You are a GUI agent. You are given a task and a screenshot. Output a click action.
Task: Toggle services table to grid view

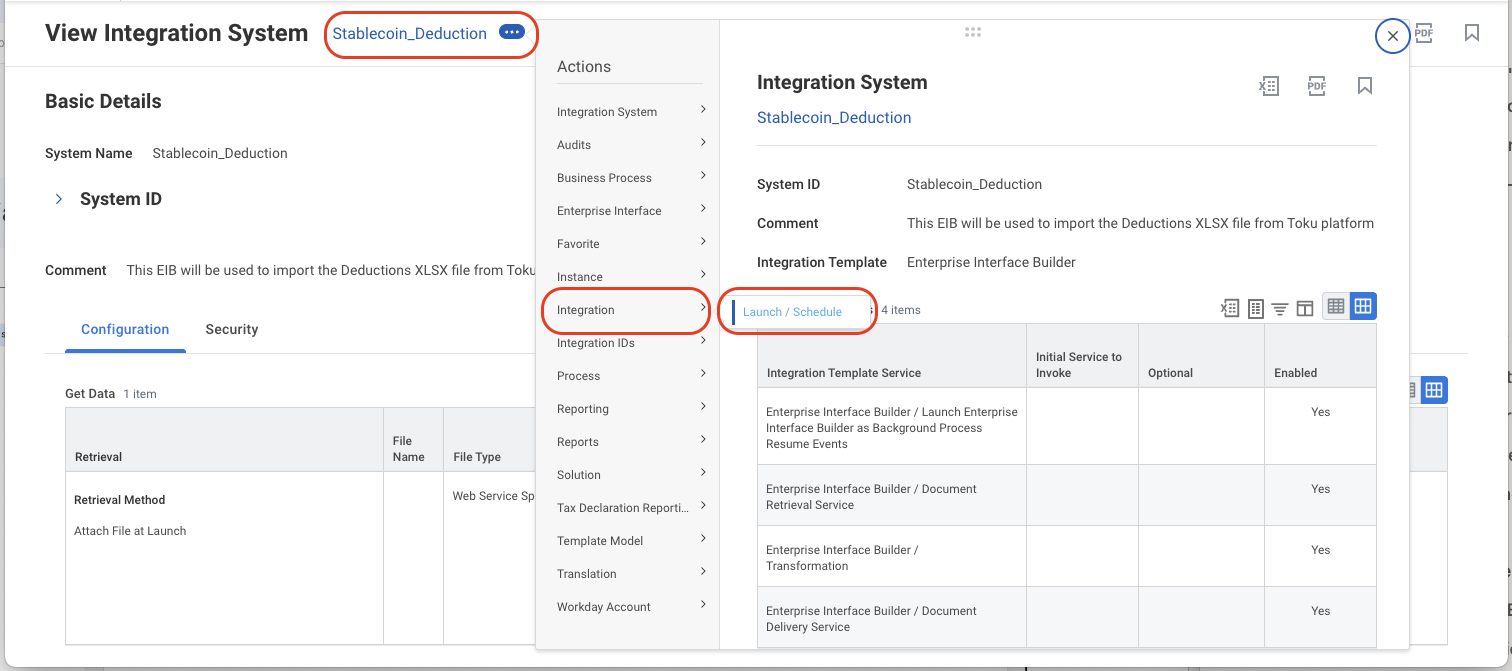1363,308
